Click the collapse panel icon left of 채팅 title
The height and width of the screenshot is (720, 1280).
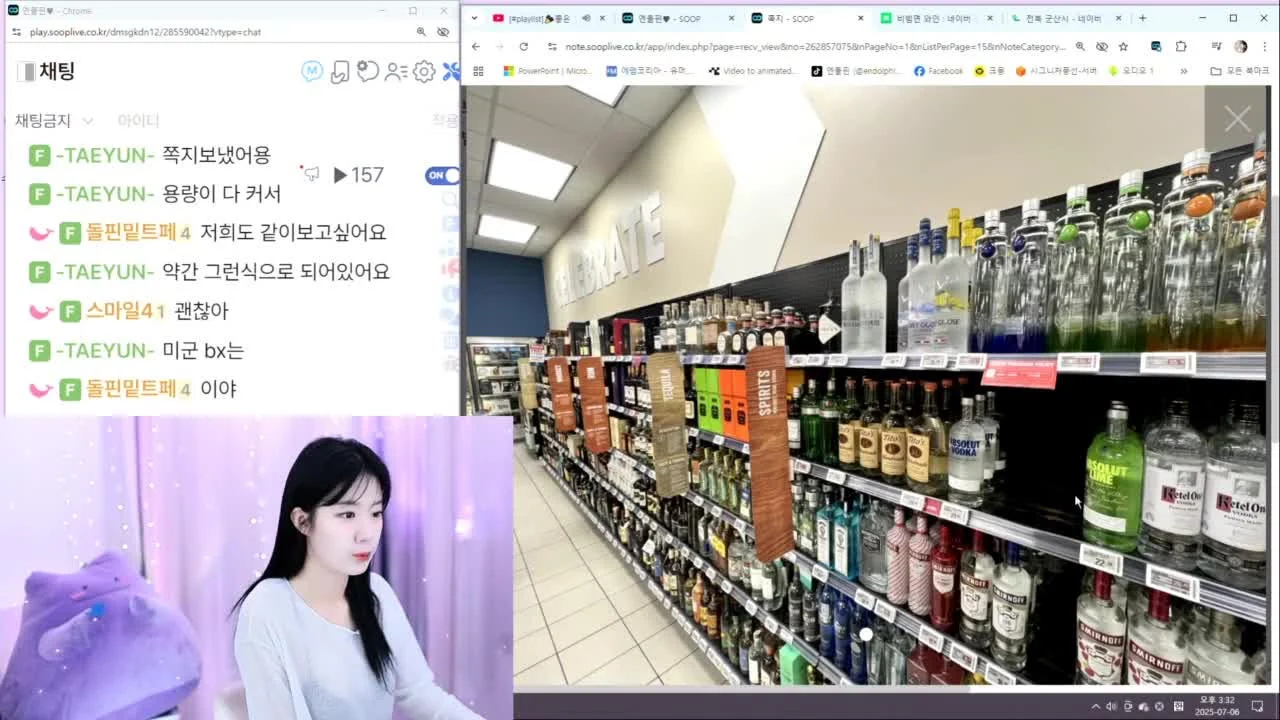[26, 71]
